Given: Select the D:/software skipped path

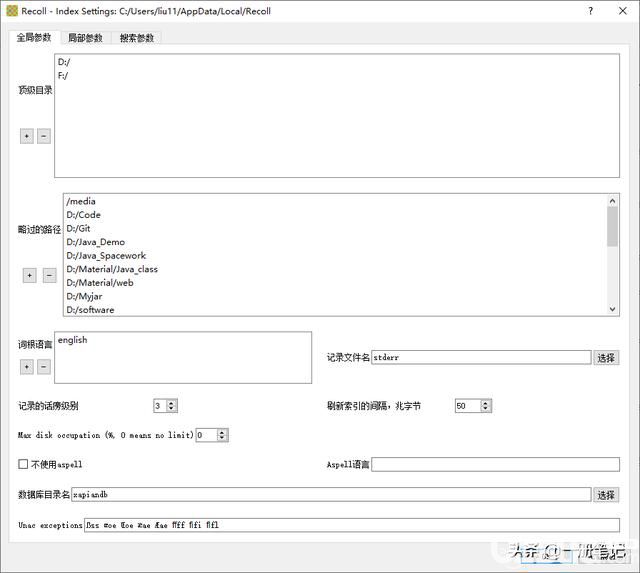Looking at the screenshot, I should tap(90, 310).
